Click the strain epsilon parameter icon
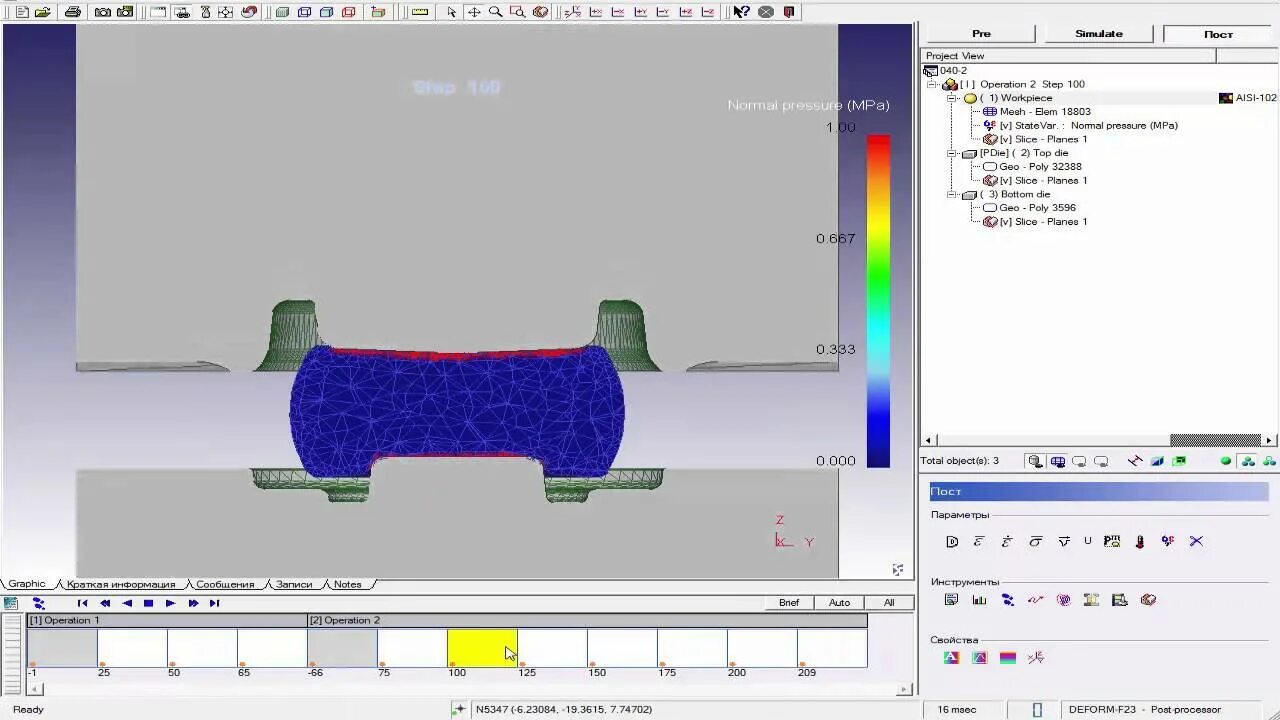Viewport: 1280px width, 720px height. pos(979,541)
